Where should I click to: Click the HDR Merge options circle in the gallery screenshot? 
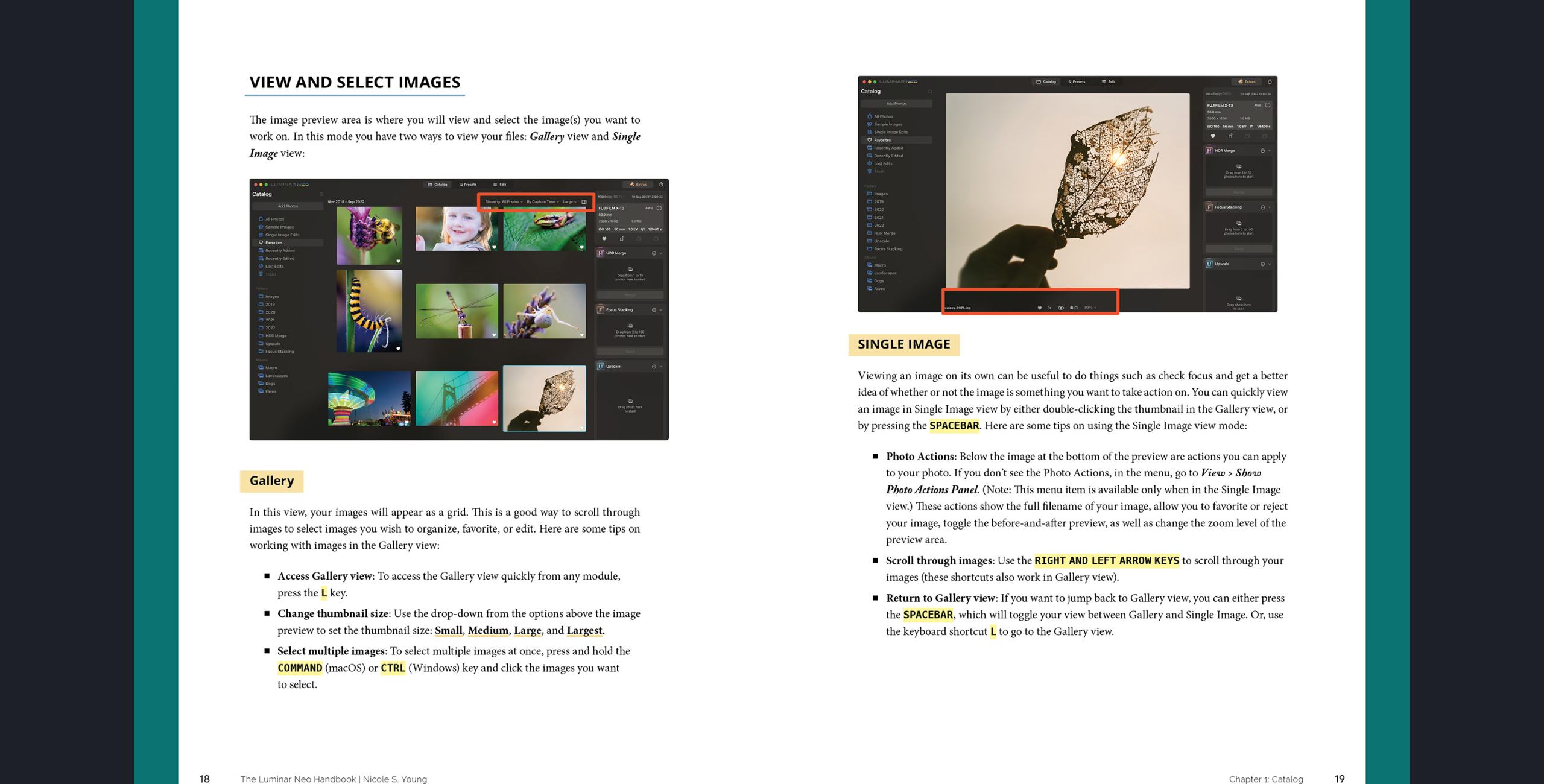click(654, 253)
